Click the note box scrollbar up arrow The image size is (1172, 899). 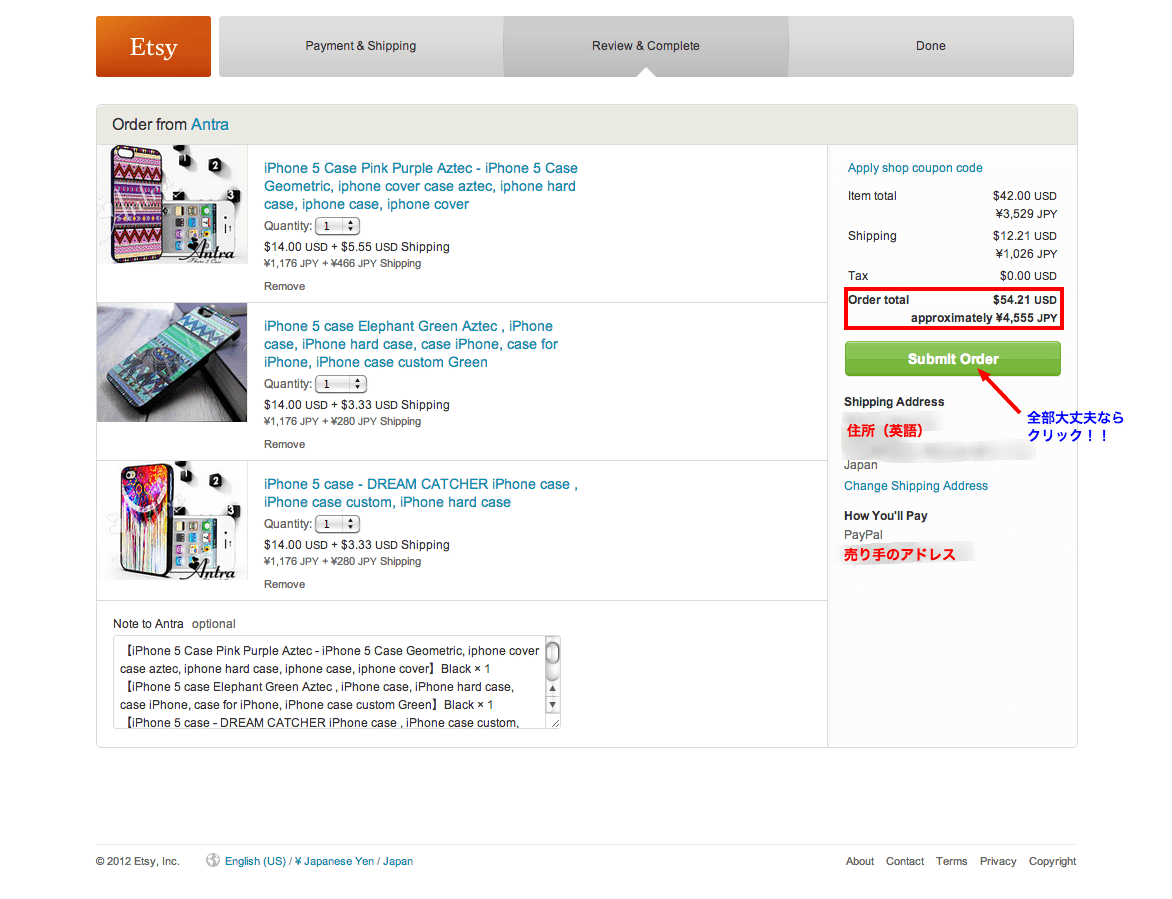[552, 688]
